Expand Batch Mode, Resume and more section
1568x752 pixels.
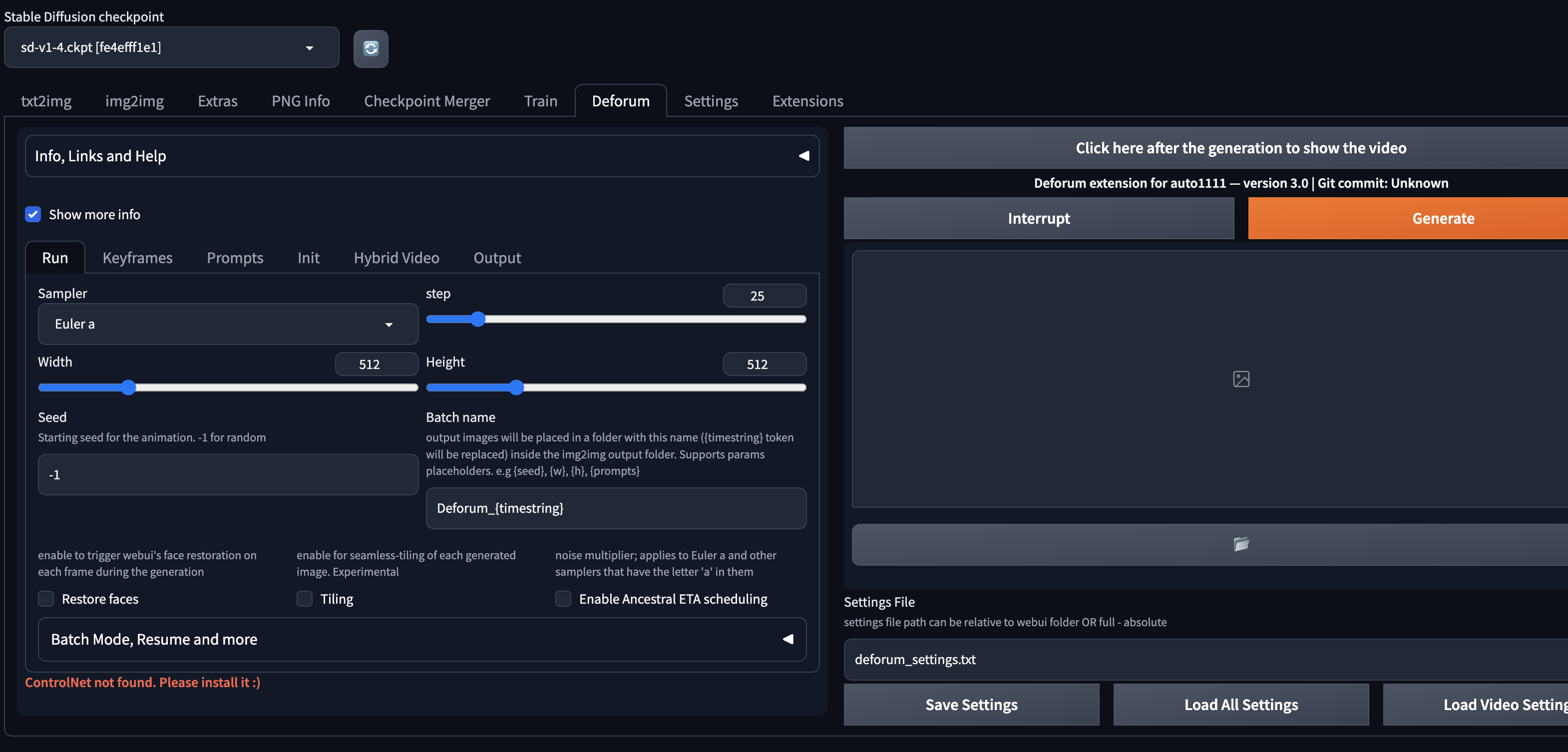pos(154,639)
